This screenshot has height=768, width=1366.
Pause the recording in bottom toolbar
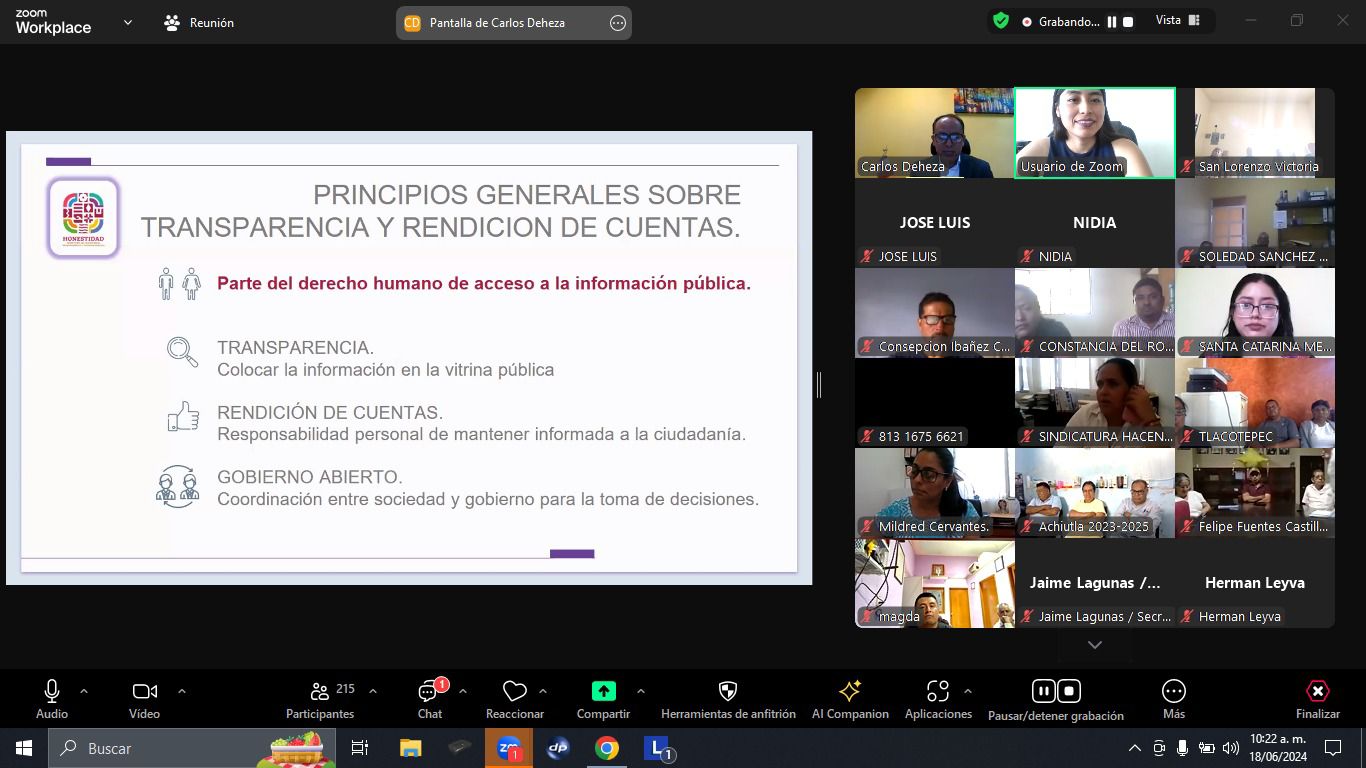[1043, 691]
